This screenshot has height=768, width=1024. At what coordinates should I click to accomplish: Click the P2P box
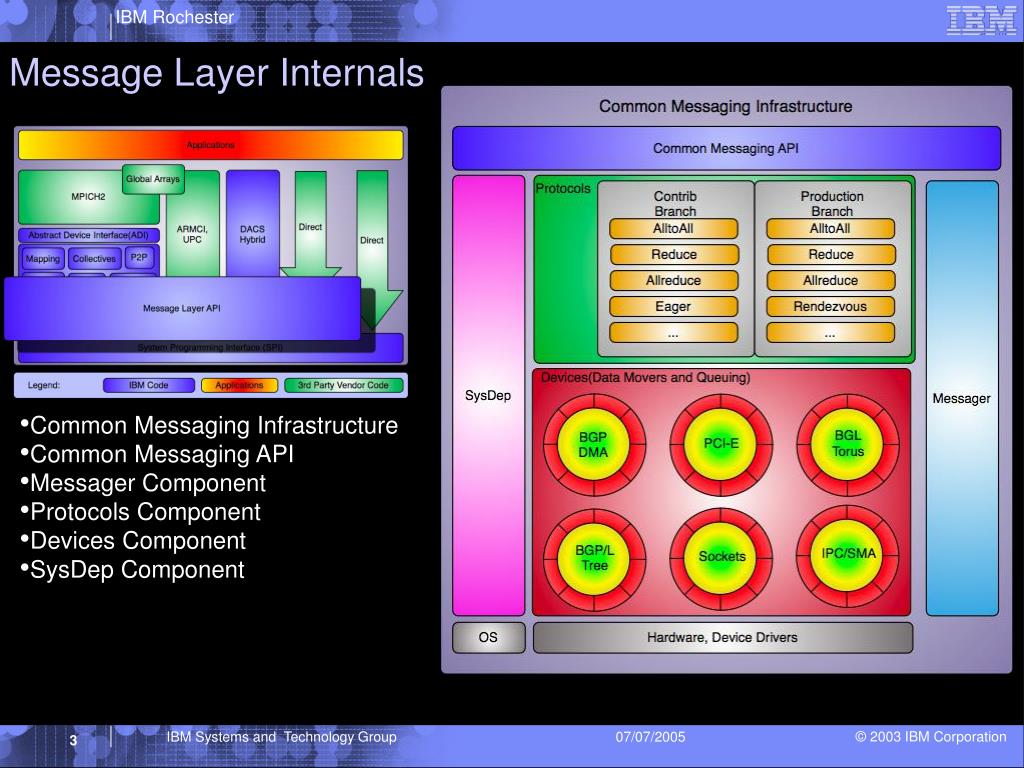139,258
